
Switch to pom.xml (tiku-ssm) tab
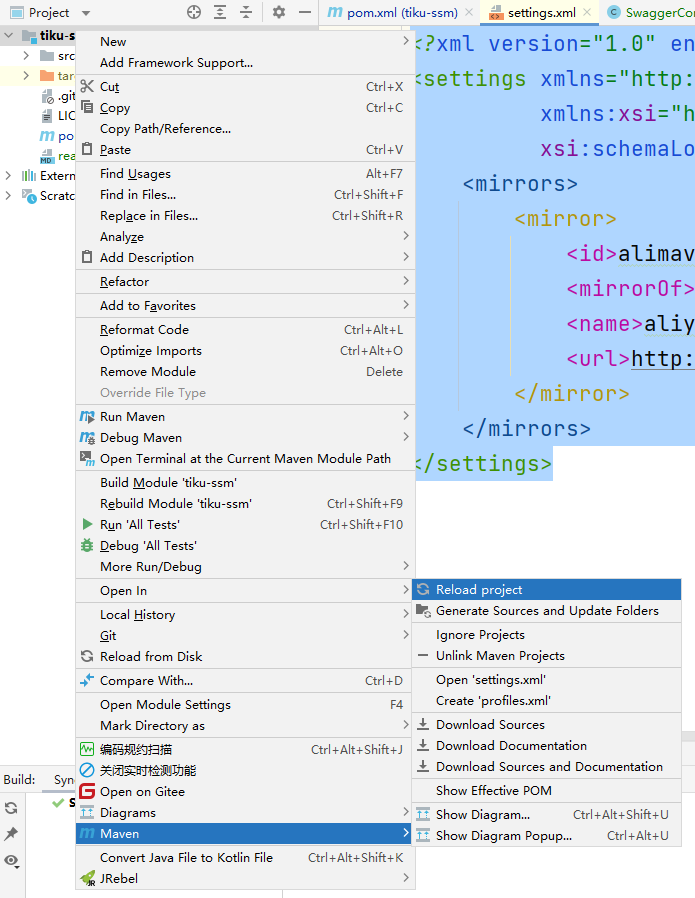point(402,13)
